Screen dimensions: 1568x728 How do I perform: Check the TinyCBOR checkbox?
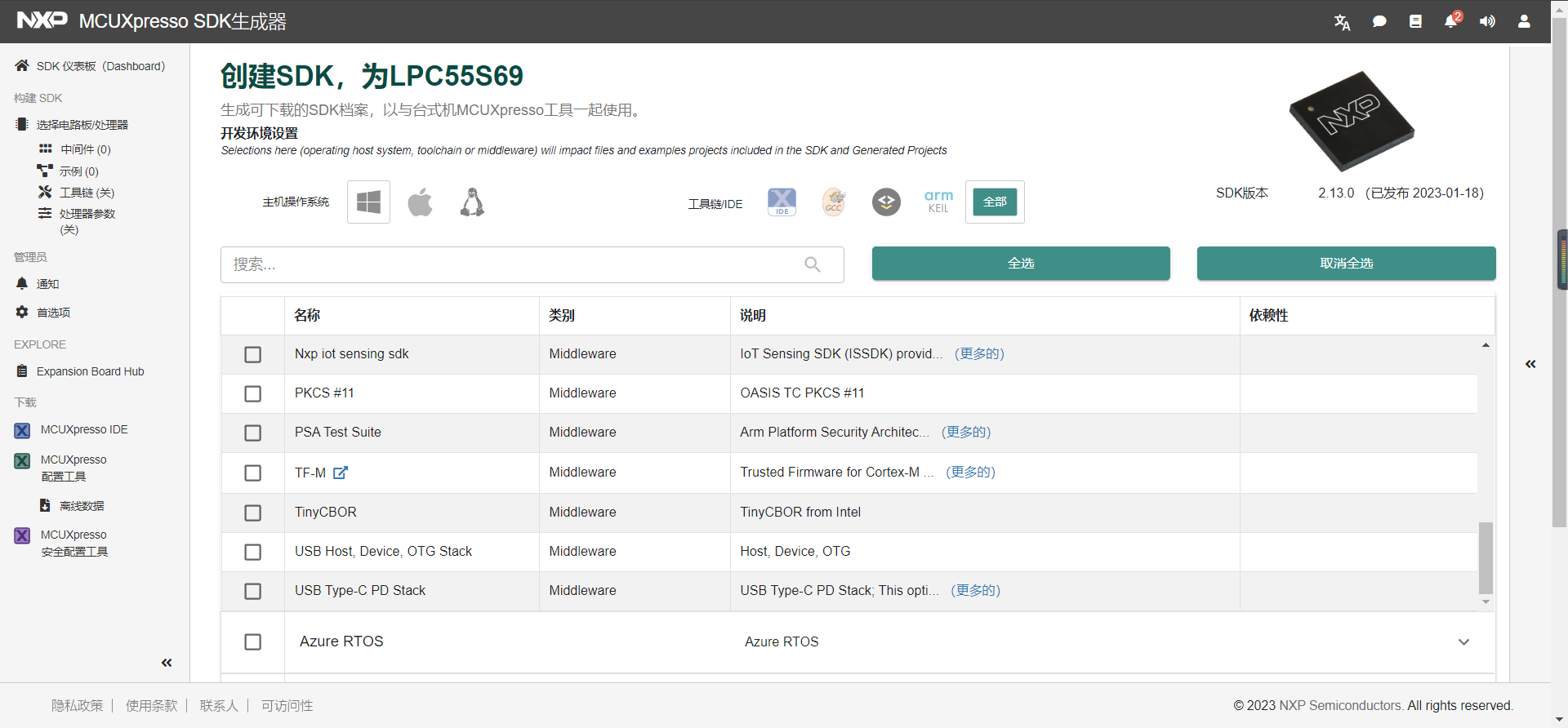pos(253,513)
